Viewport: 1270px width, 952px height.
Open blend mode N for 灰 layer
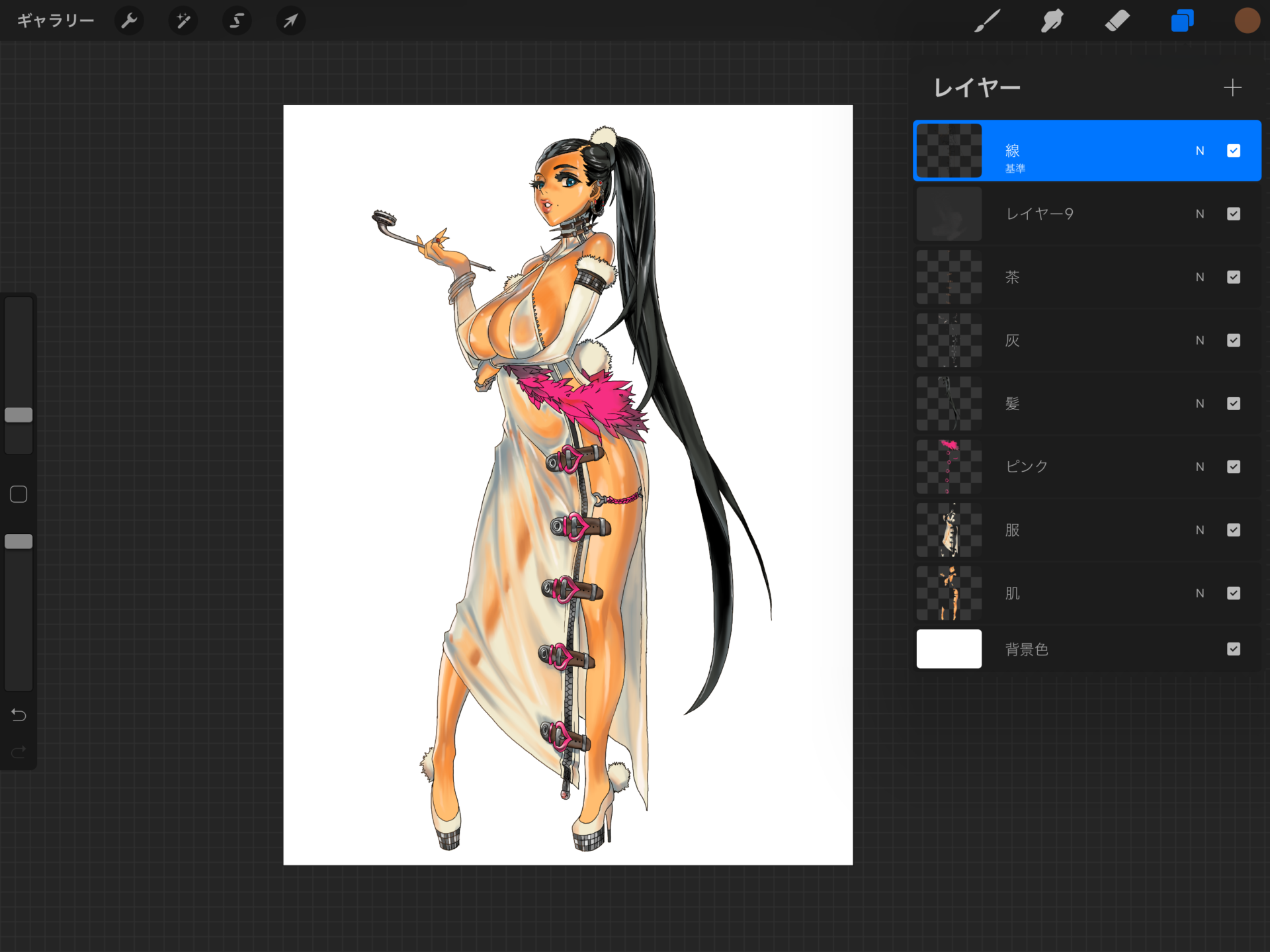click(1200, 340)
